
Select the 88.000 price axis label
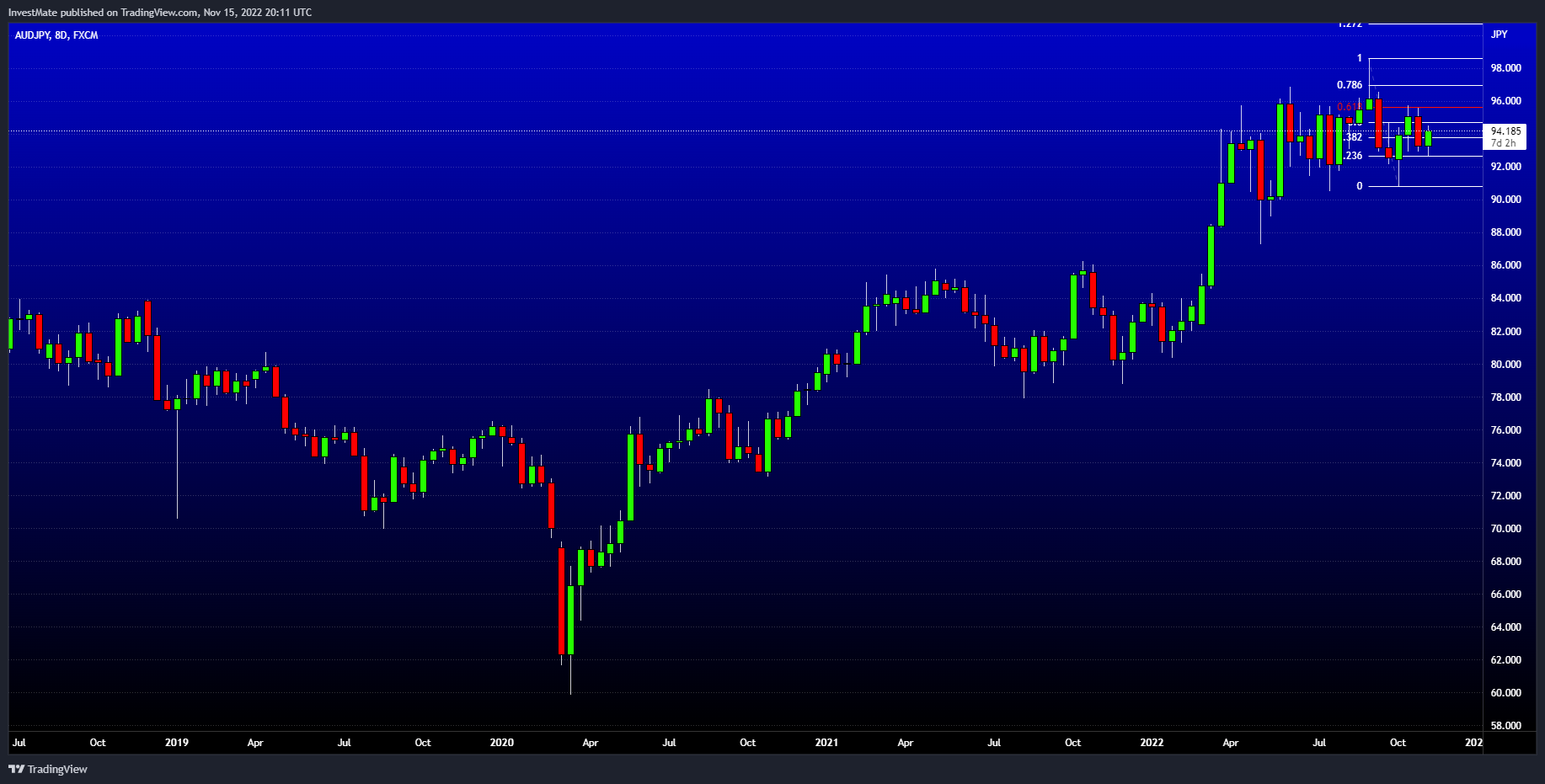pos(1505,232)
